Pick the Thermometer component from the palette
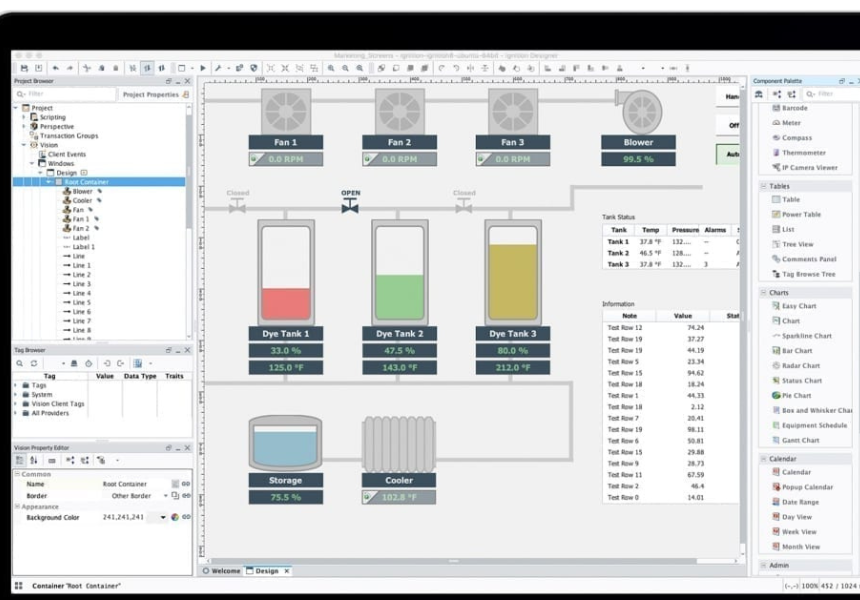This screenshot has width=860, height=600. (803, 153)
